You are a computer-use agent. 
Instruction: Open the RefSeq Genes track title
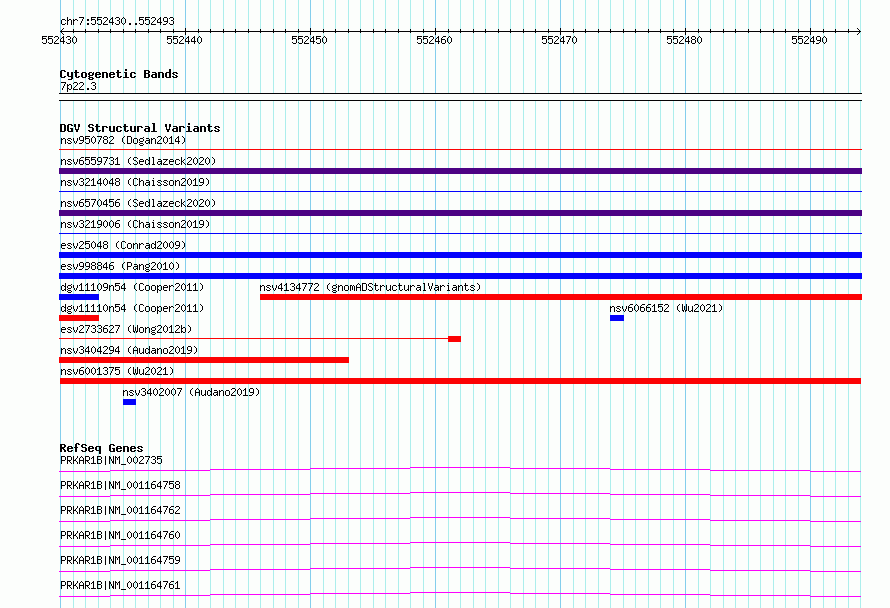[x=101, y=448]
